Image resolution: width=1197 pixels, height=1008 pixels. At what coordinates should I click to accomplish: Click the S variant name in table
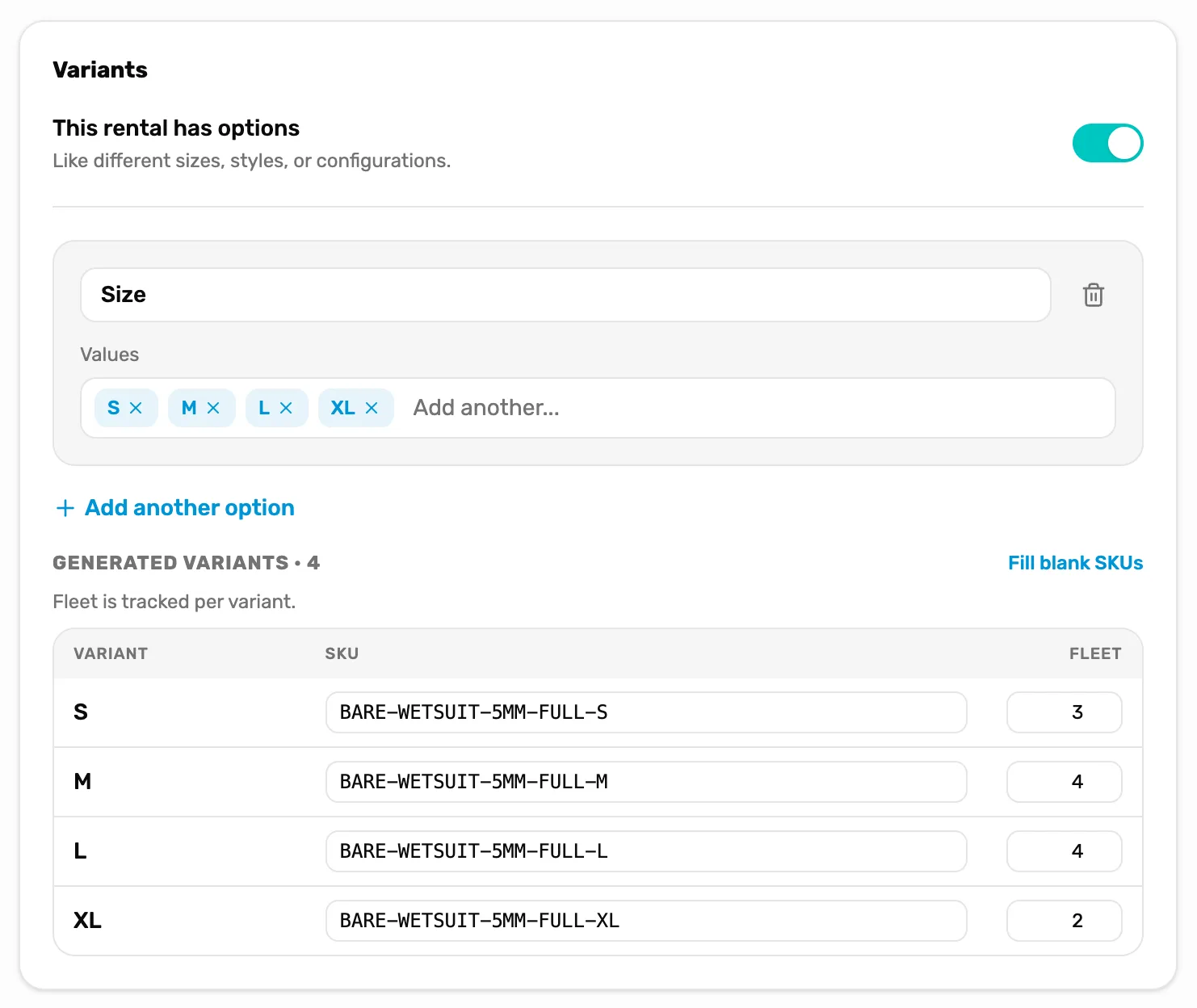(81, 712)
